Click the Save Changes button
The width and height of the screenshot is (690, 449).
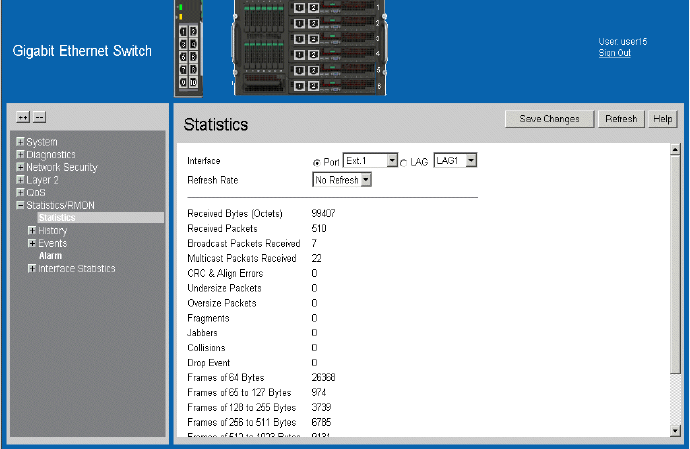pos(549,119)
